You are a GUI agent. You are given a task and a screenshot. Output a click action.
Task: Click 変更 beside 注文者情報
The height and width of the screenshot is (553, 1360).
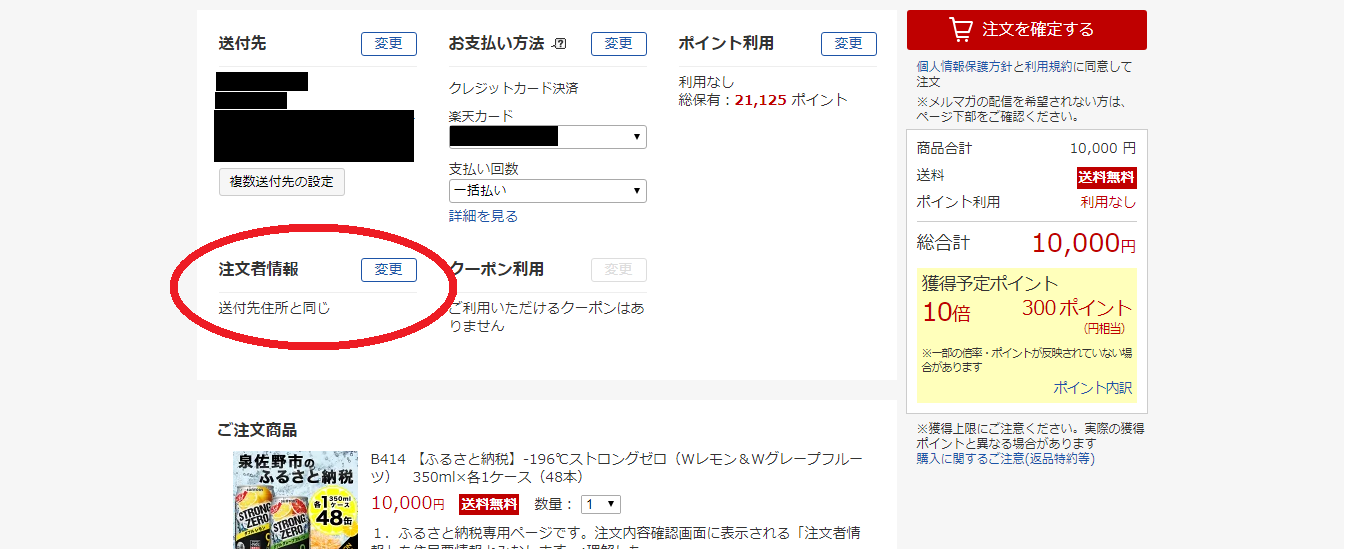coord(388,270)
